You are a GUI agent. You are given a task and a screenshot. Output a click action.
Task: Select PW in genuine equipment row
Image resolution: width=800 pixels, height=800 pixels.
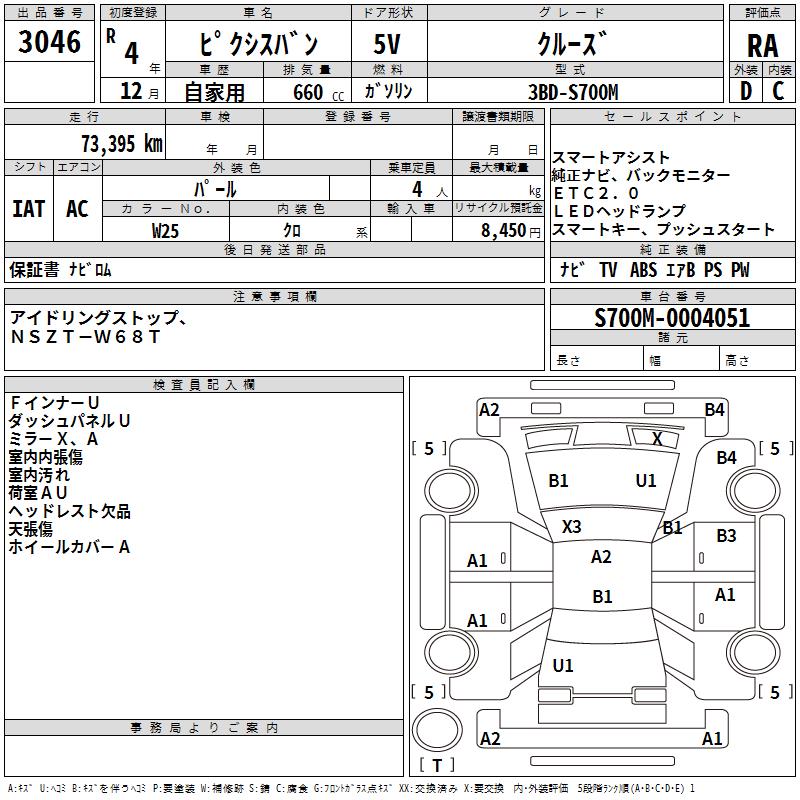click(x=740, y=269)
